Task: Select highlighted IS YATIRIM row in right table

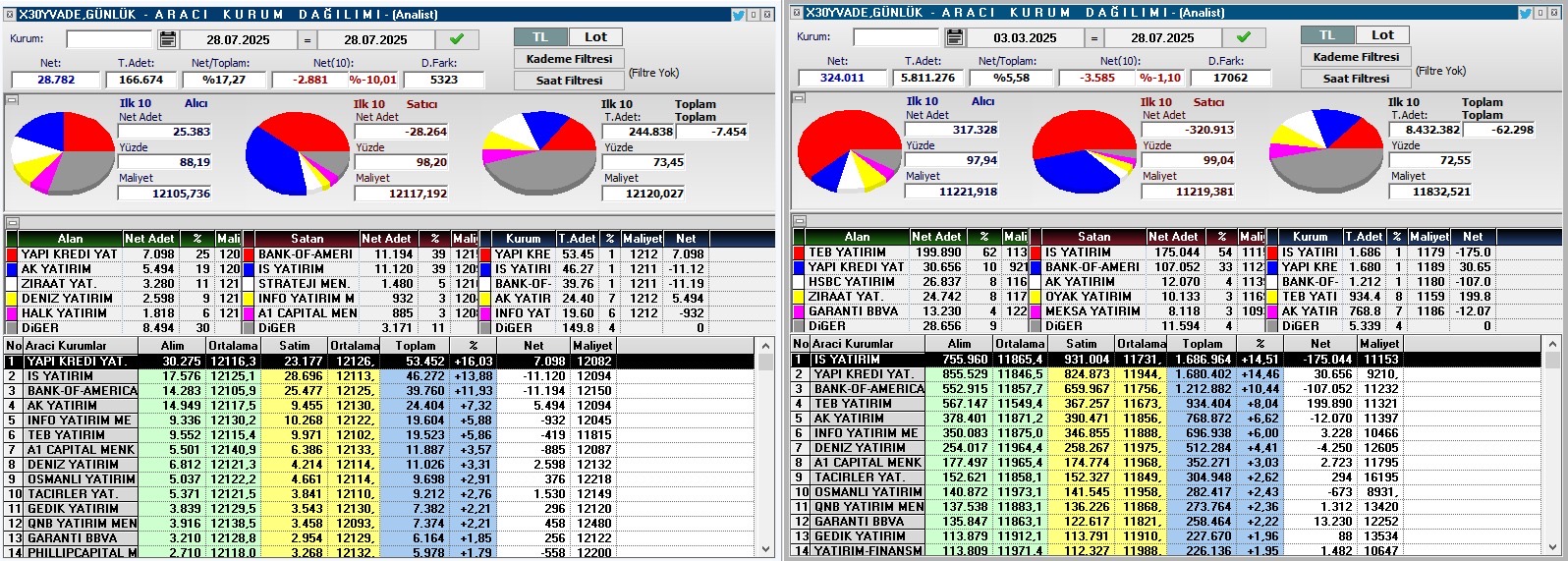Action: (x=1167, y=360)
